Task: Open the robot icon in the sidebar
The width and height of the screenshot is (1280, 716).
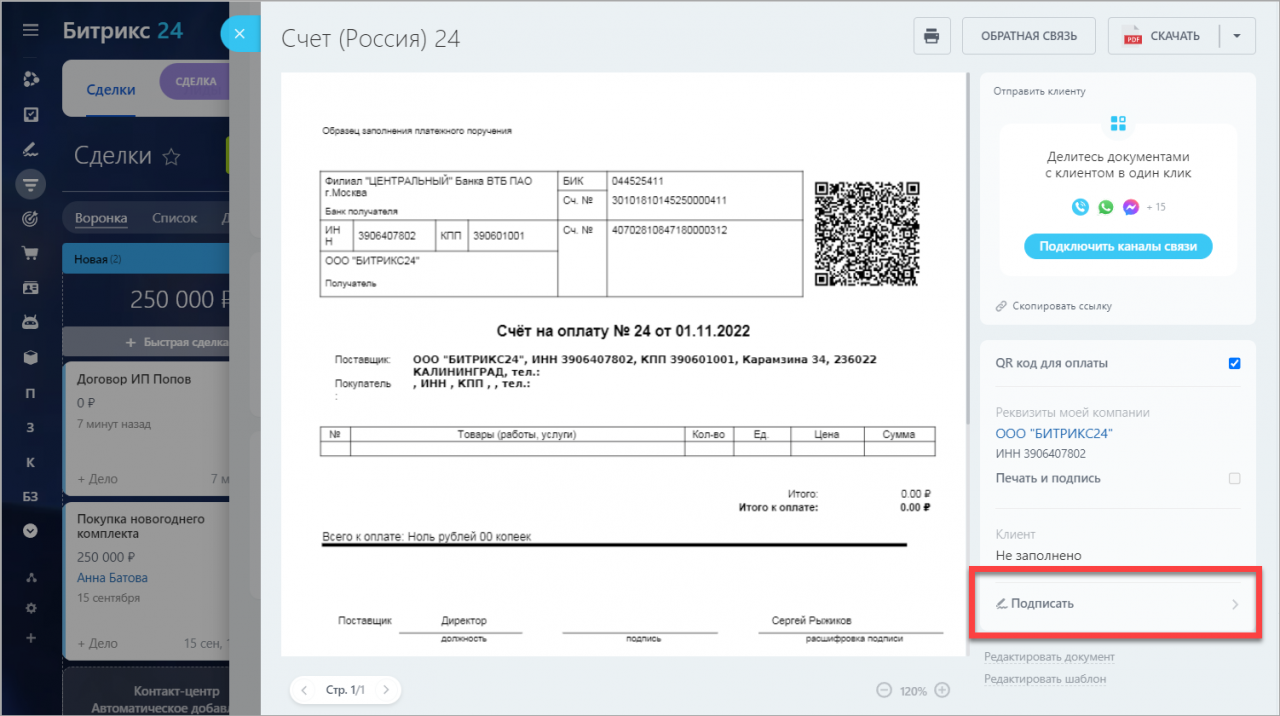Action: (x=30, y=322)
